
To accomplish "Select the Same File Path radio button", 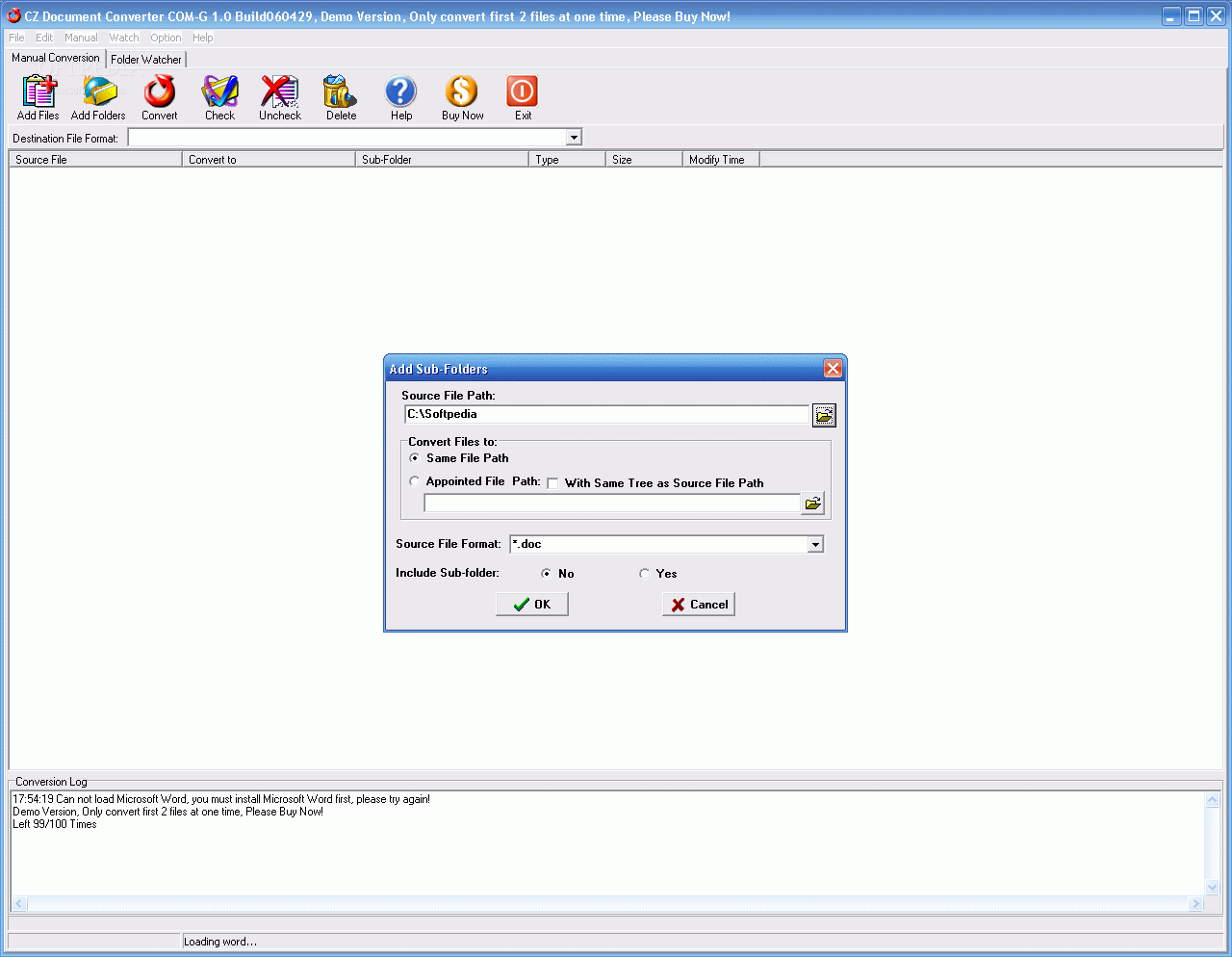I will pos(415,458).
